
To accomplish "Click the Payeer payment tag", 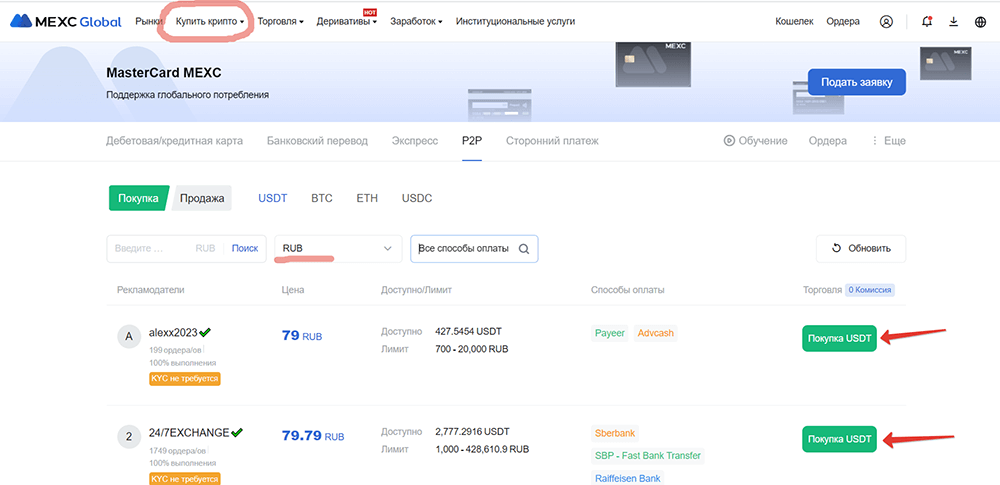I will tap(609, 333).
